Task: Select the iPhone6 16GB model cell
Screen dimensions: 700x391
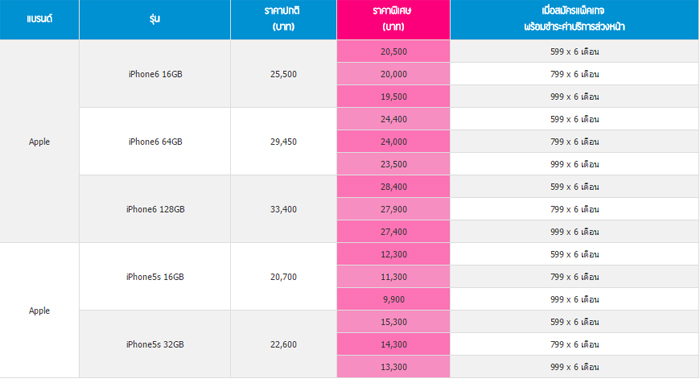Action: 155,74
